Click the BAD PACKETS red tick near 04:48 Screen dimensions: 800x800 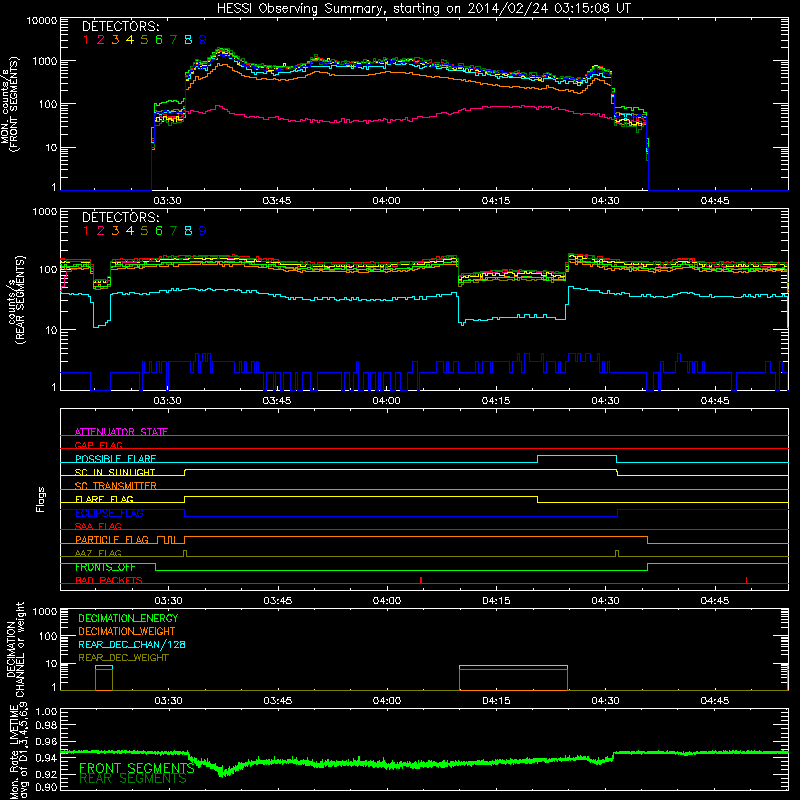pos(746,580)
